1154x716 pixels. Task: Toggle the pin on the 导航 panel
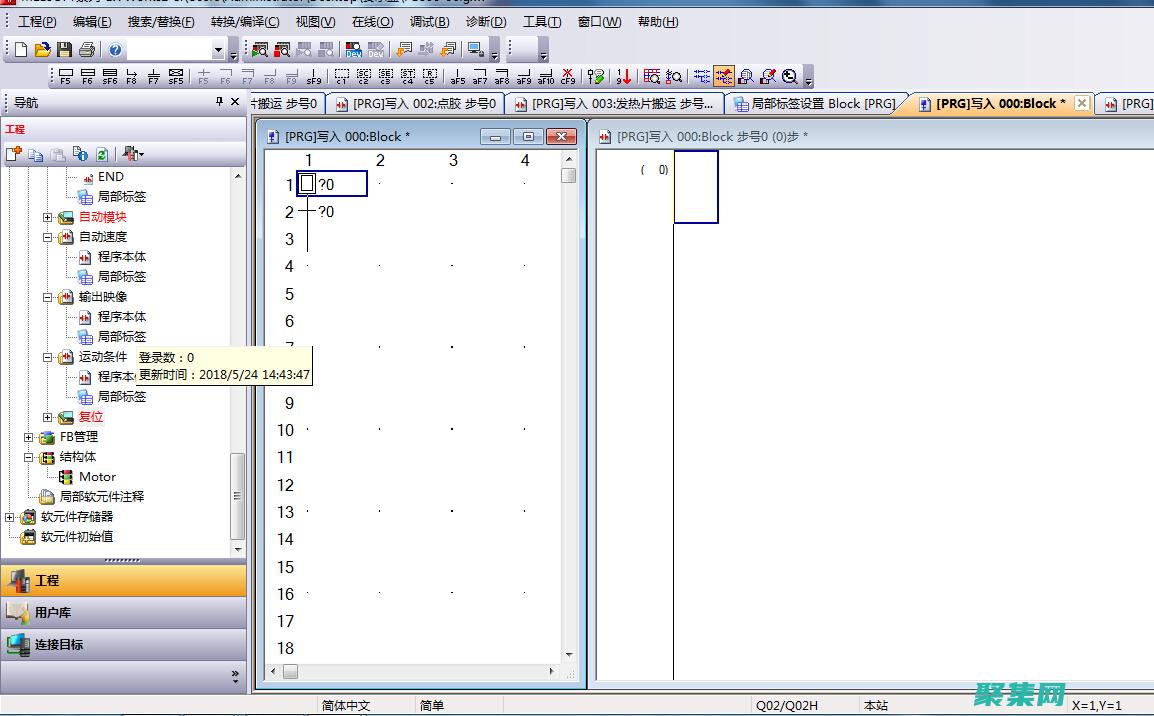(x=220, y=102)
